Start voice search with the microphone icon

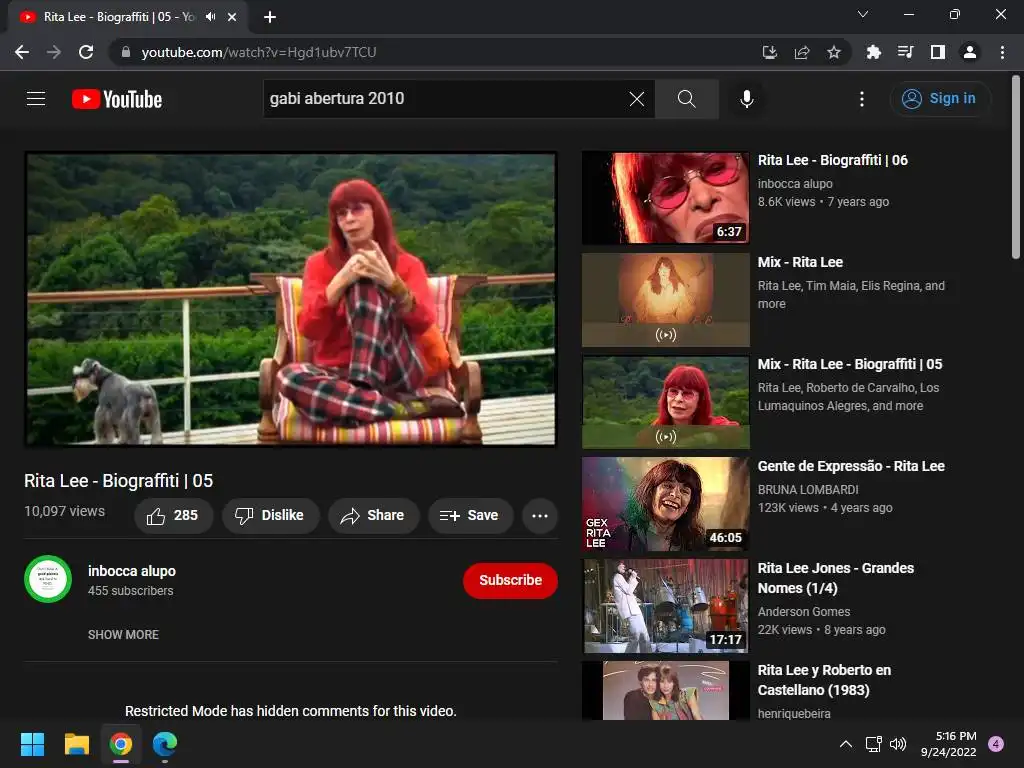(747, 99)
